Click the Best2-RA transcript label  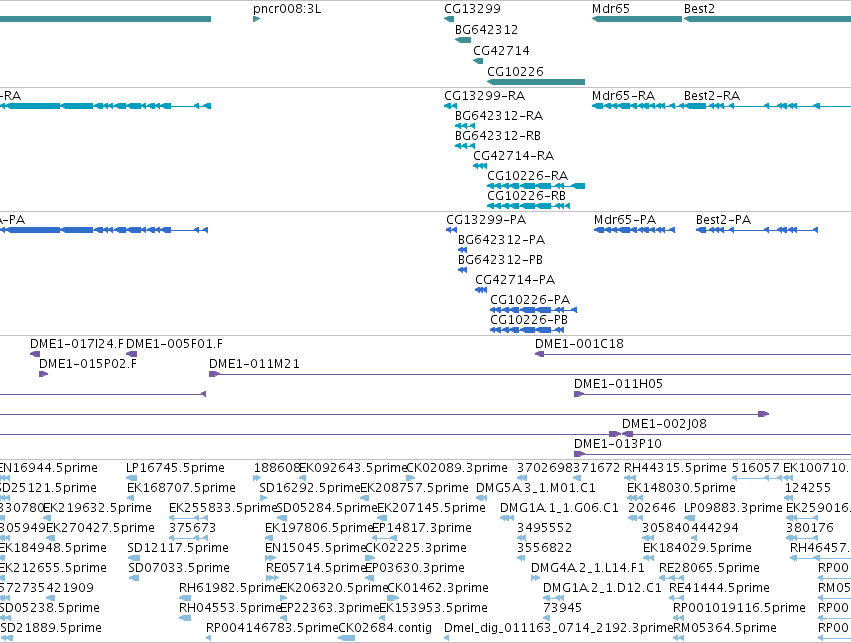coord(712,96)
